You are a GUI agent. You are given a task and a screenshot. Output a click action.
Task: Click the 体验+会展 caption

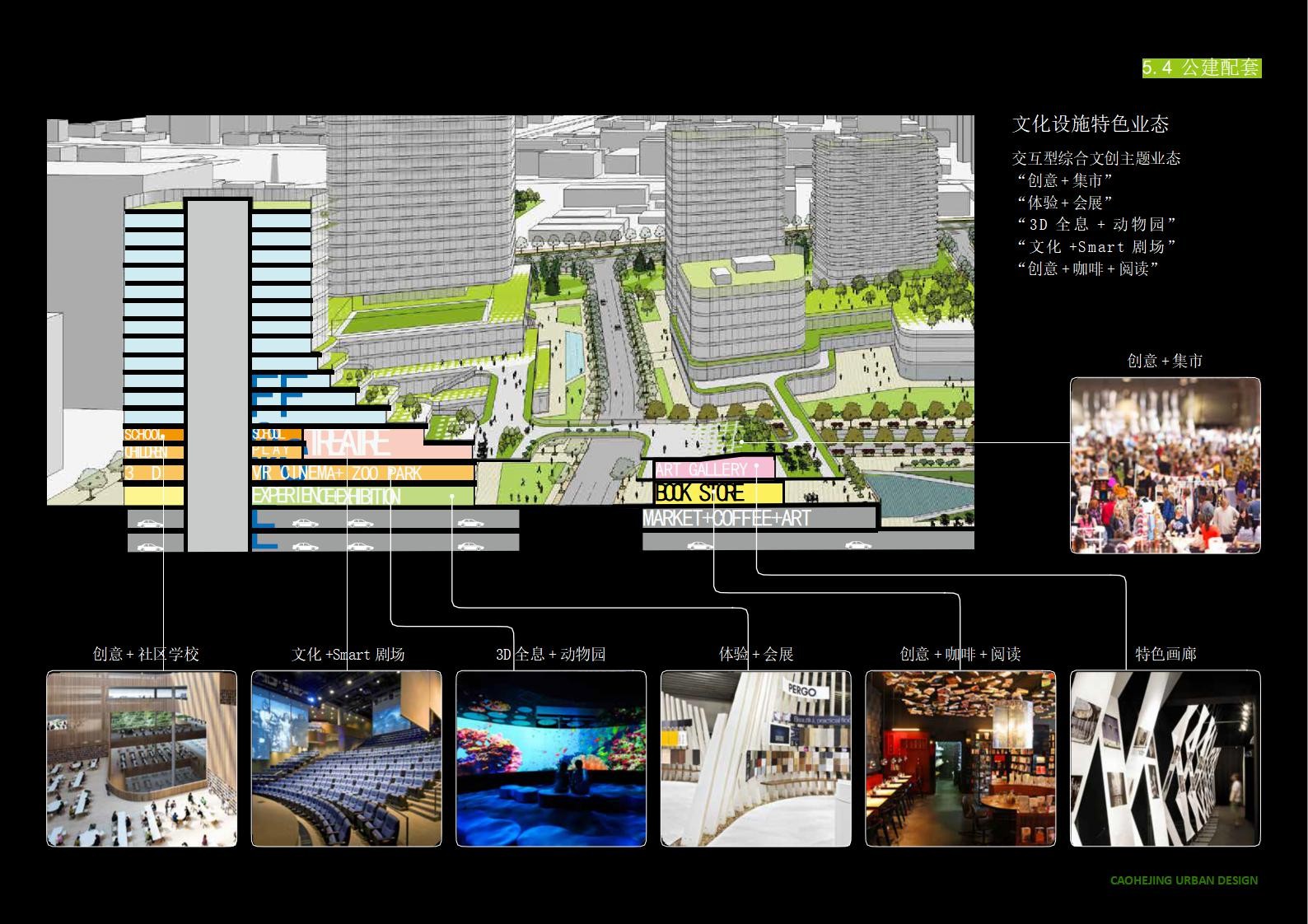[x=756, y=654]
